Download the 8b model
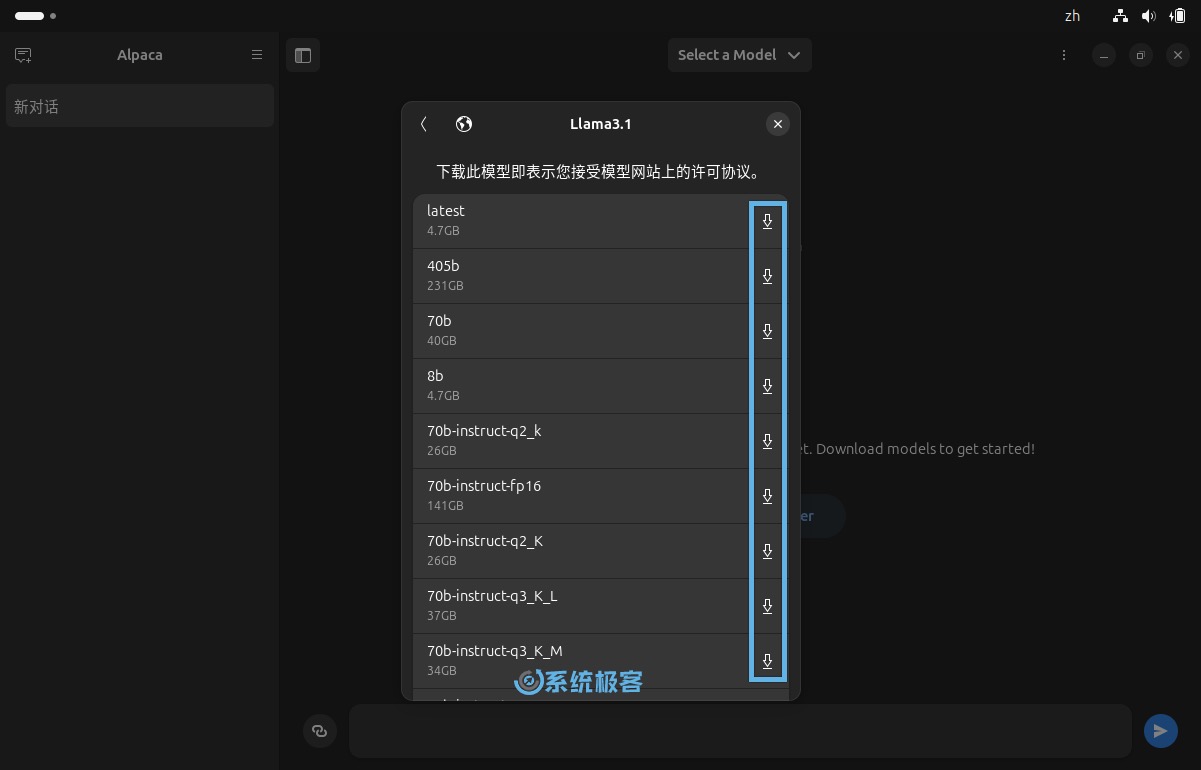This screenshot has width=1201, height=770. (x=767, y=386)
